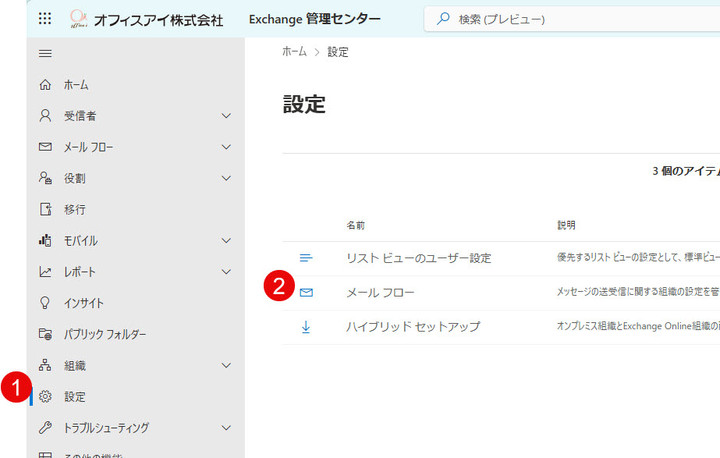Expand the レポート menu chevron
The width and height of the screenshot is (720, 458).
tap(226, 272)
